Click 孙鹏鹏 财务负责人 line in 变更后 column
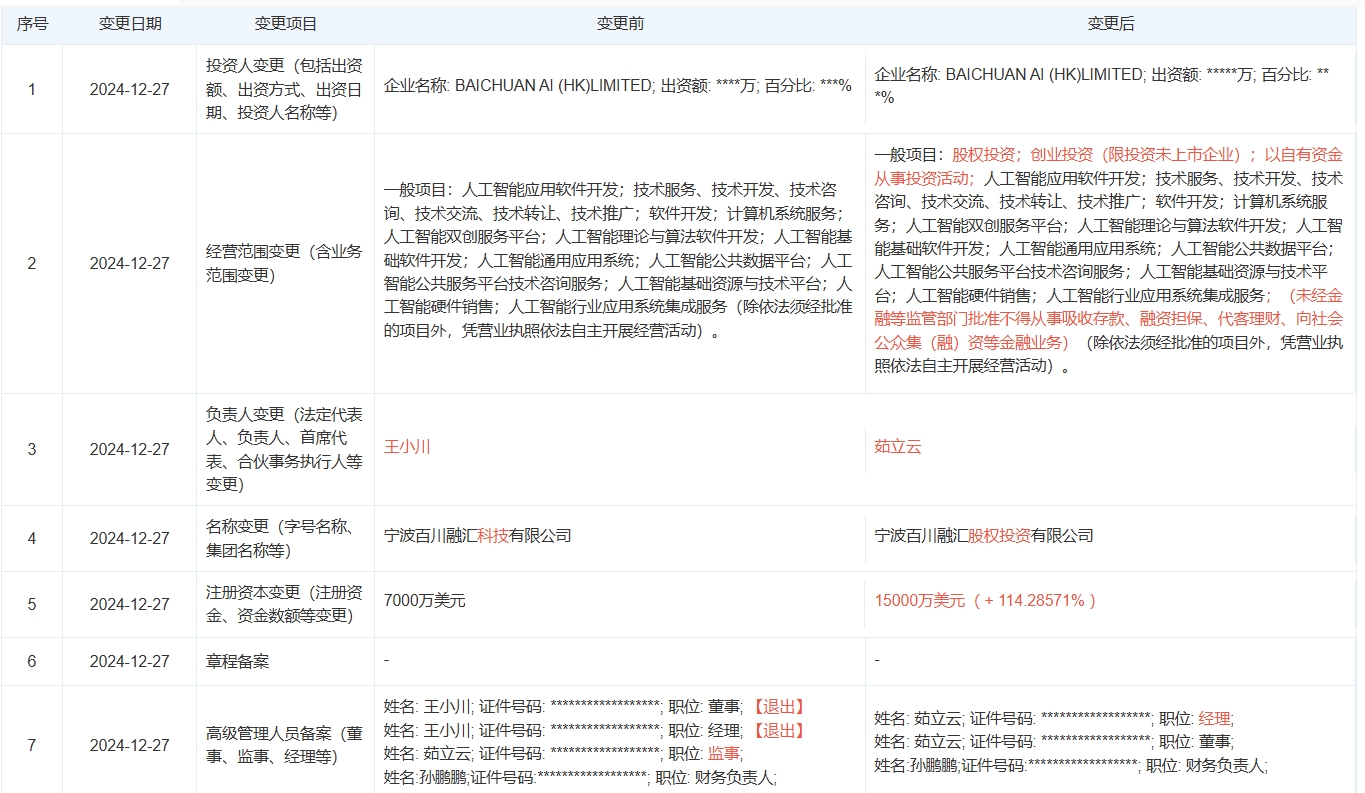The height and width of the screenshot is (793, 1365). [1071, 766]
